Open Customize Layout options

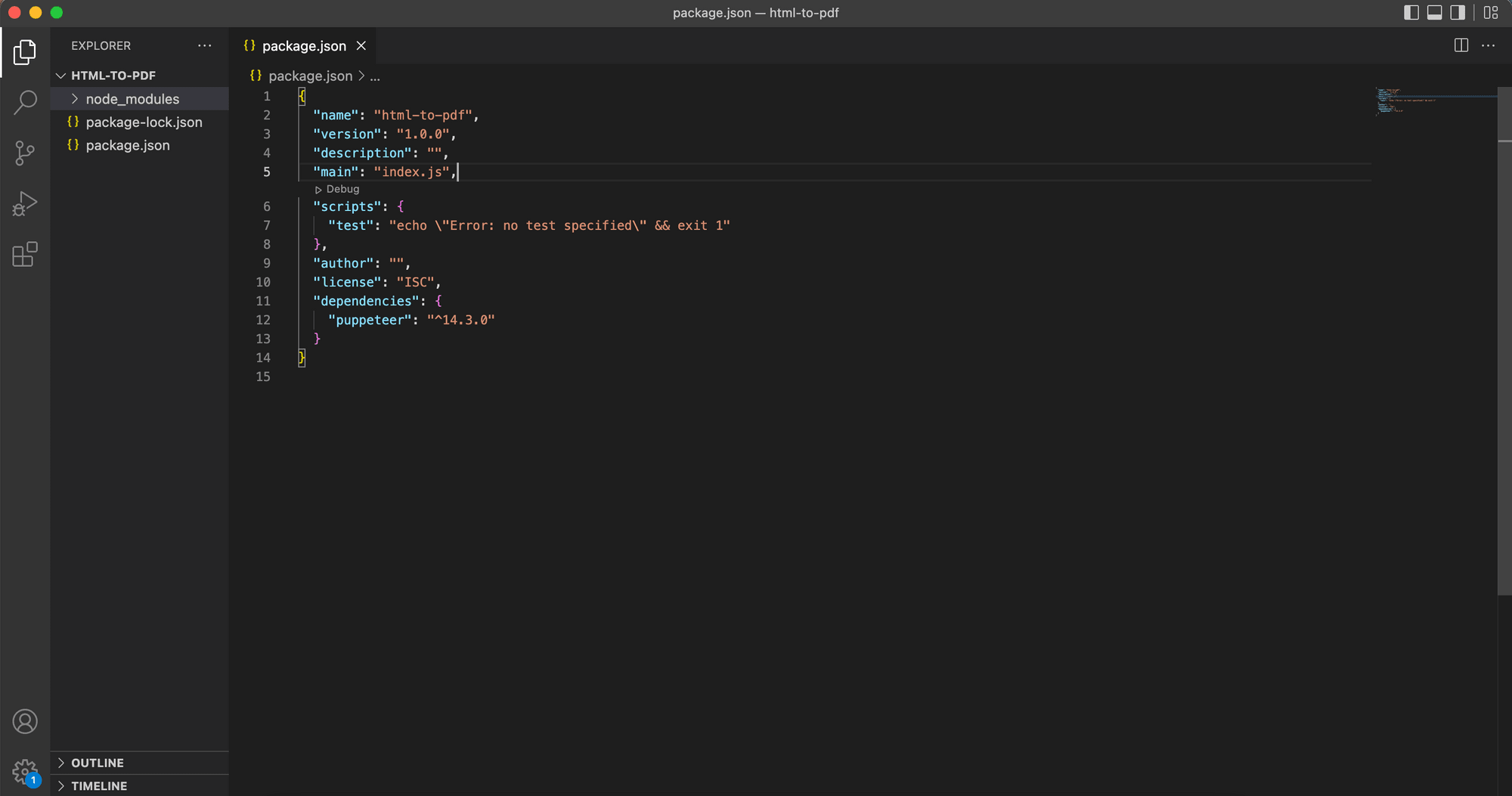1491,13
